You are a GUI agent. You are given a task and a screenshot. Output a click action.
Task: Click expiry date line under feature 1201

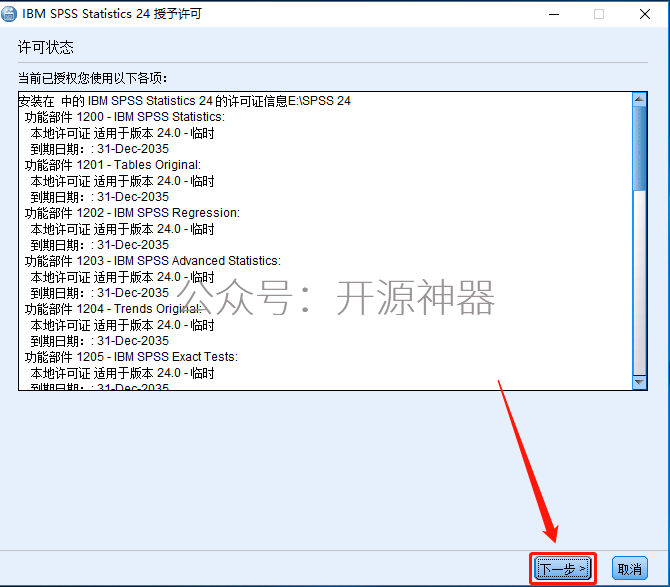click(x=100, y=197)
